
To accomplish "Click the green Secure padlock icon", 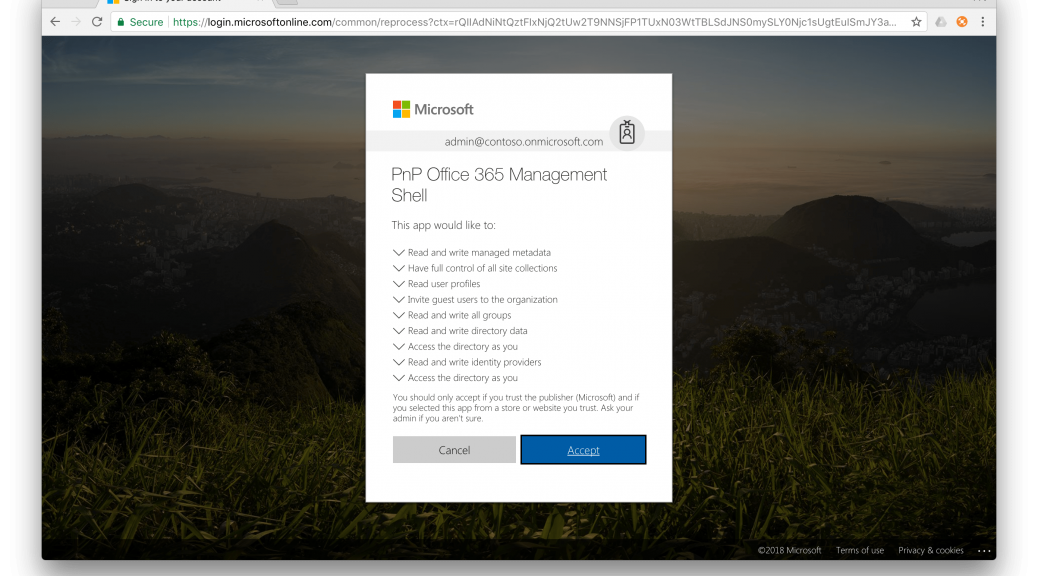I will tap(120, 22).
